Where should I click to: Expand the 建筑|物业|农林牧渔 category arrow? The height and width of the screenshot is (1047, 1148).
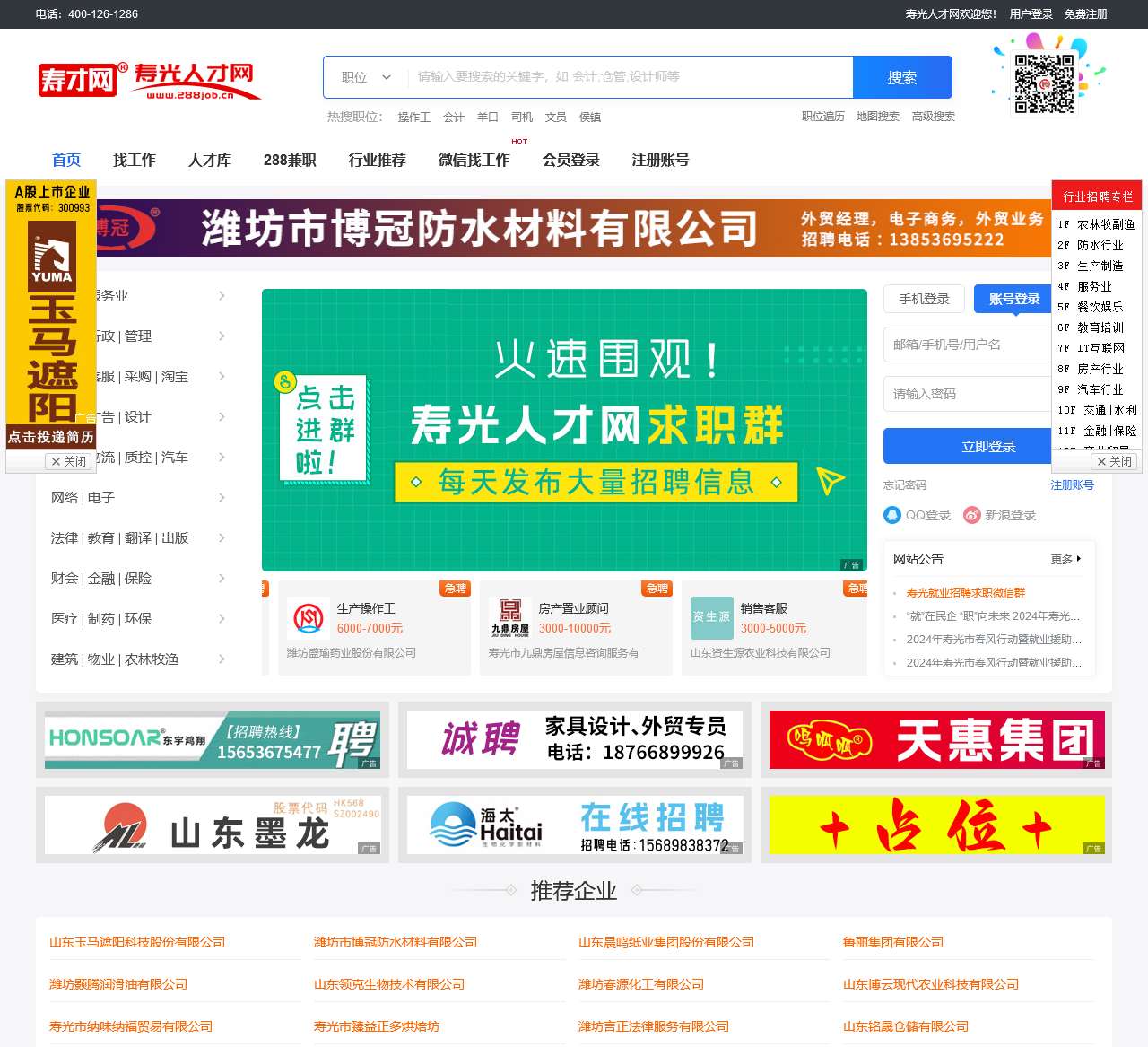coord(222,659)
